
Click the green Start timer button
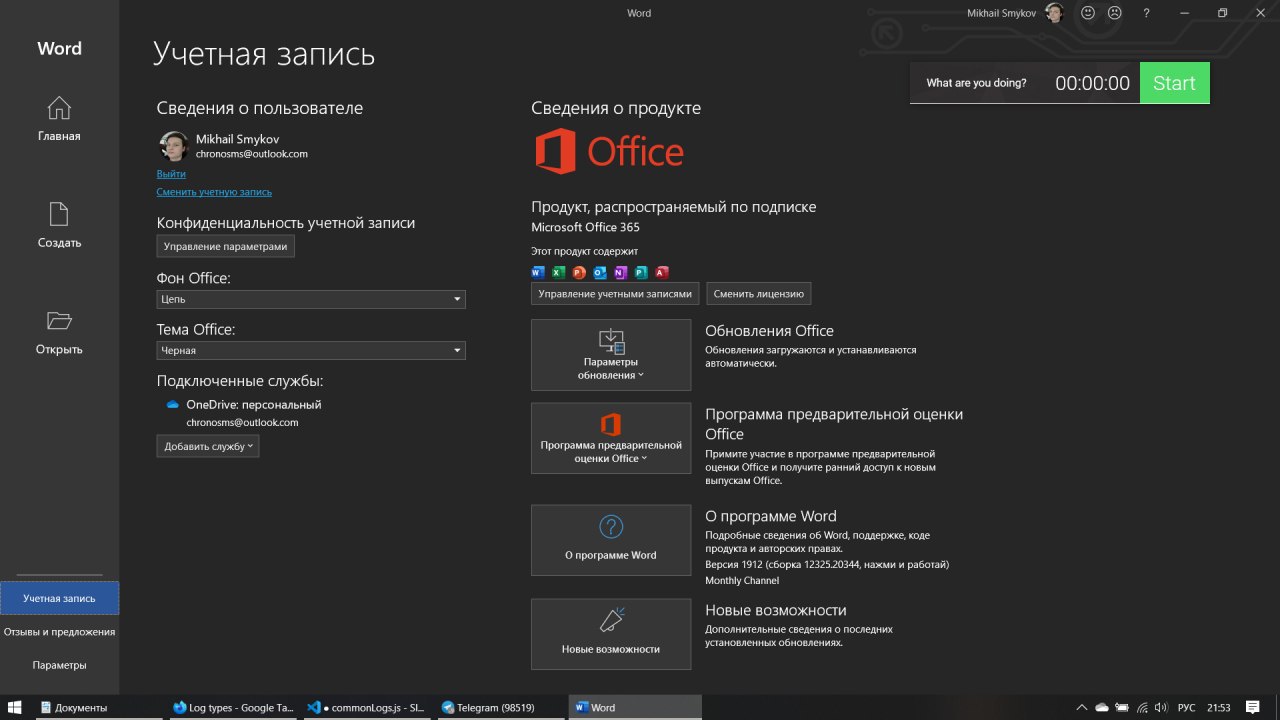pos(1174,83)
